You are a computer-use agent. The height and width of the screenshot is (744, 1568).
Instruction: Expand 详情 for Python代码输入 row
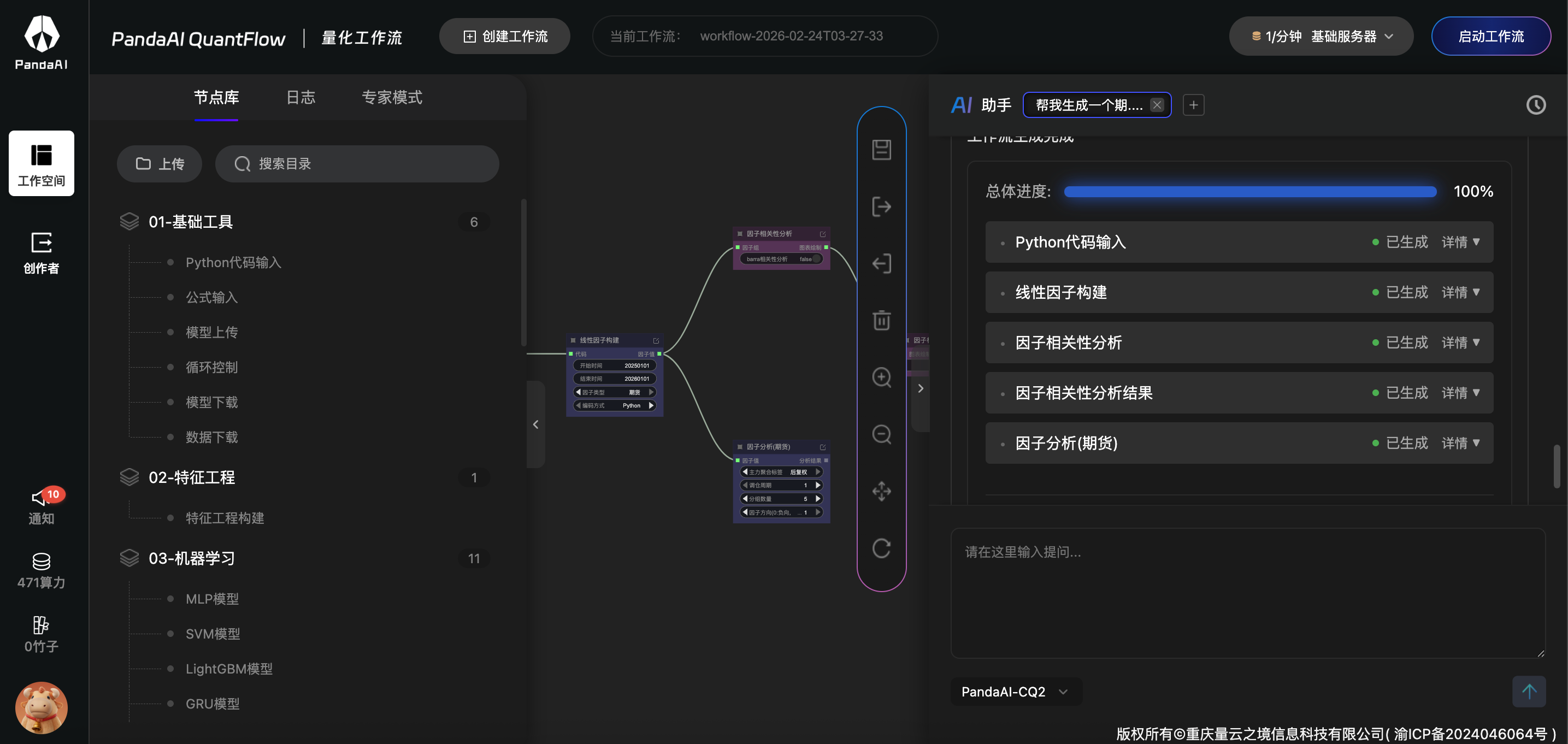[x=1460, y=241]
